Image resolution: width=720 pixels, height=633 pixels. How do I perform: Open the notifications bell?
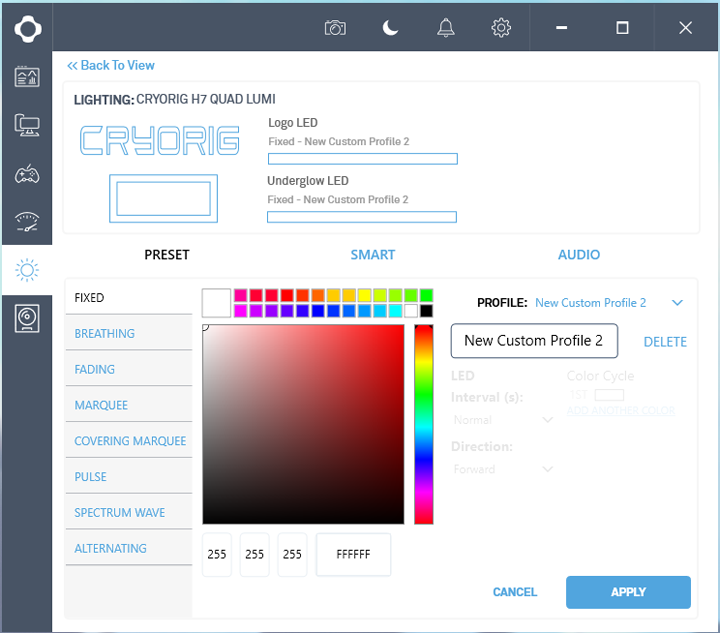[446, 28]
